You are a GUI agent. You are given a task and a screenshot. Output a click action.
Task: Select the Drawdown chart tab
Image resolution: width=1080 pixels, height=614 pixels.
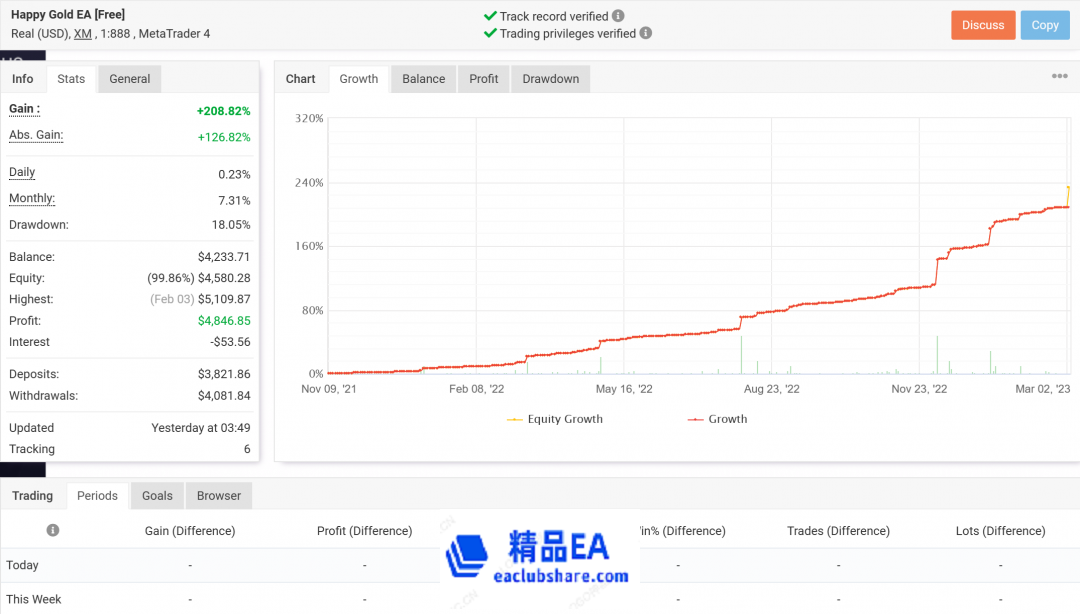550,78
